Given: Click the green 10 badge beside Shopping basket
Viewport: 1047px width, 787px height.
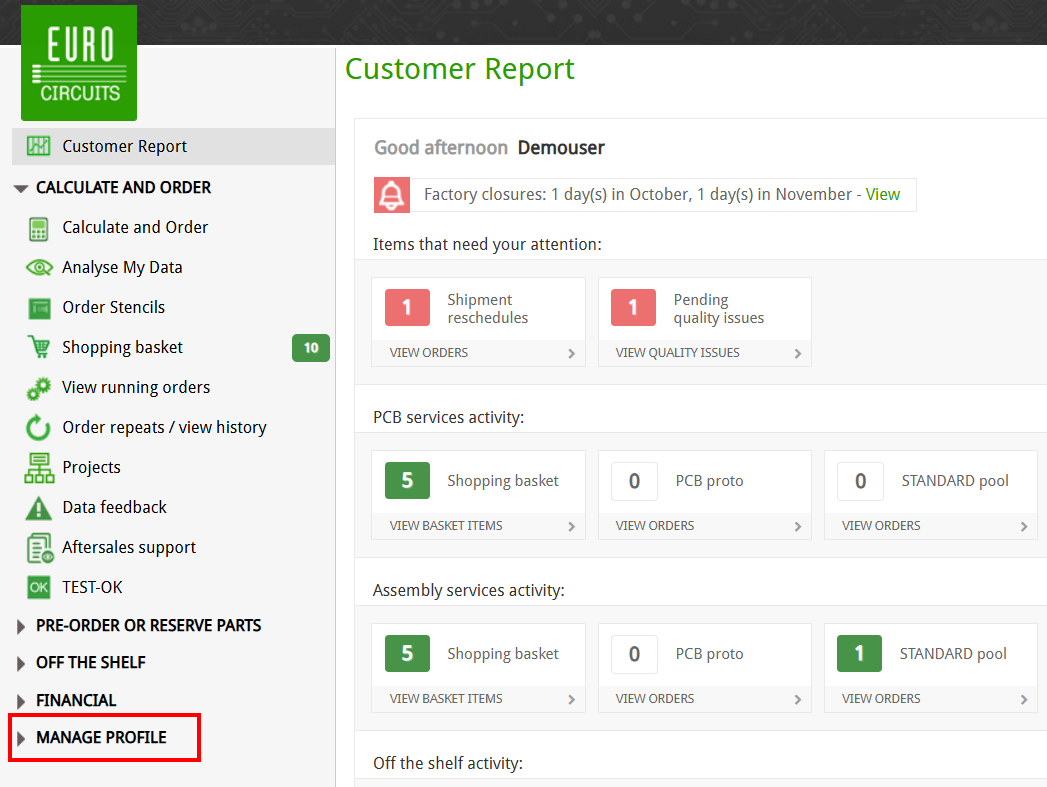Looking at the screenshot, I should pos(311,348).
